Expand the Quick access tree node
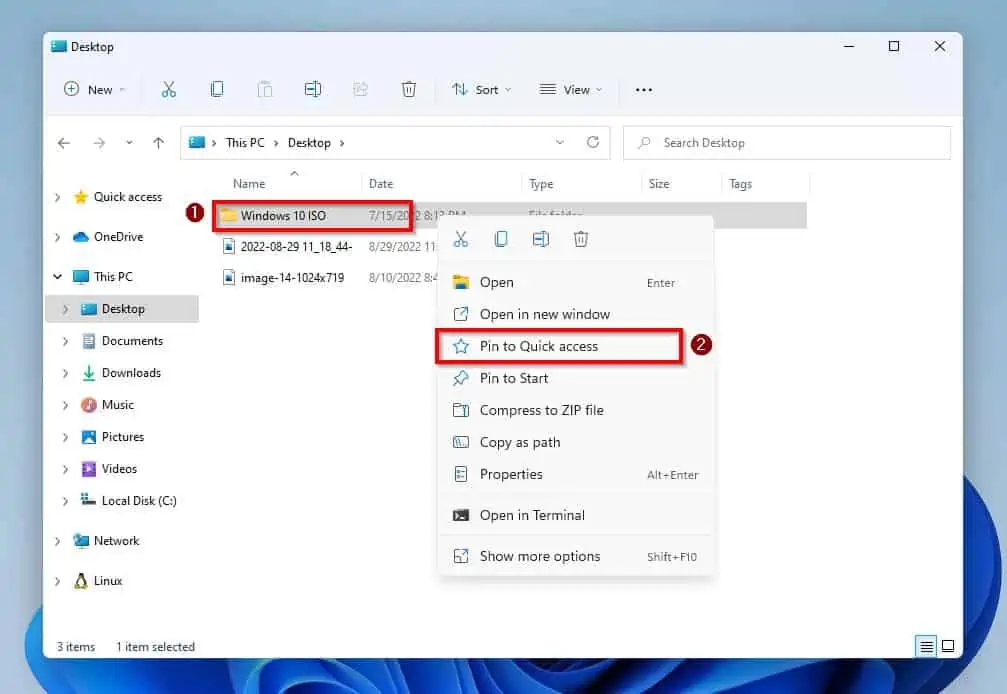The image size is (1007, 694). point(58,197)
